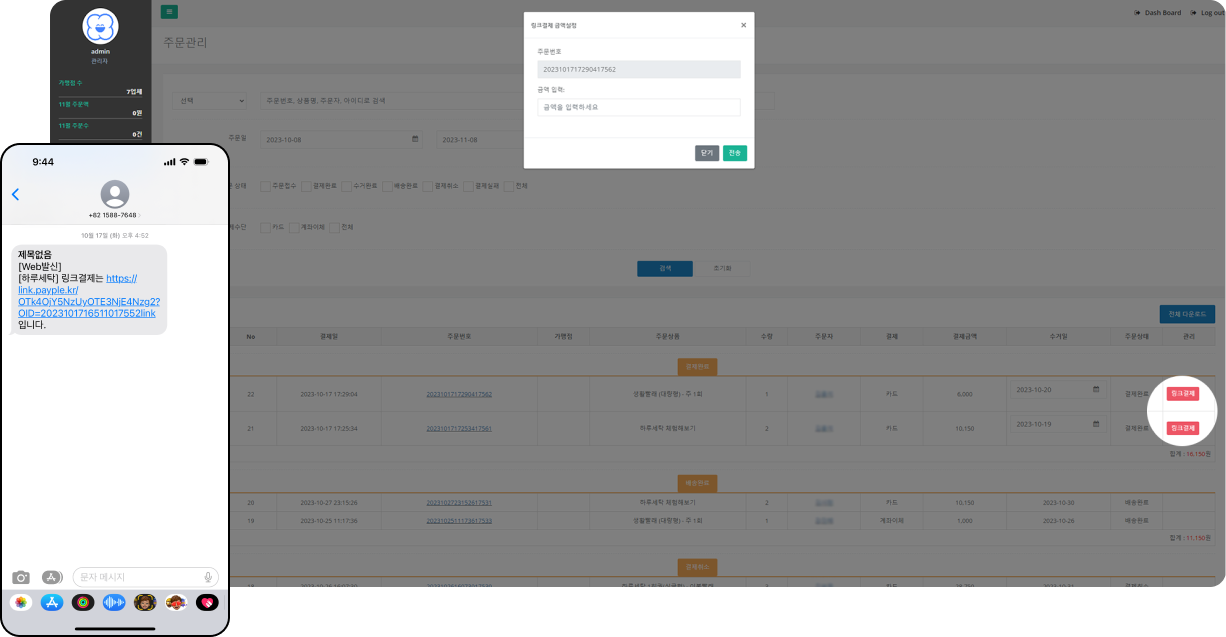Viewport: 1226px width, 637px height.
Task: Go to Dash Board in top bar
Action: coord(1157,13)
